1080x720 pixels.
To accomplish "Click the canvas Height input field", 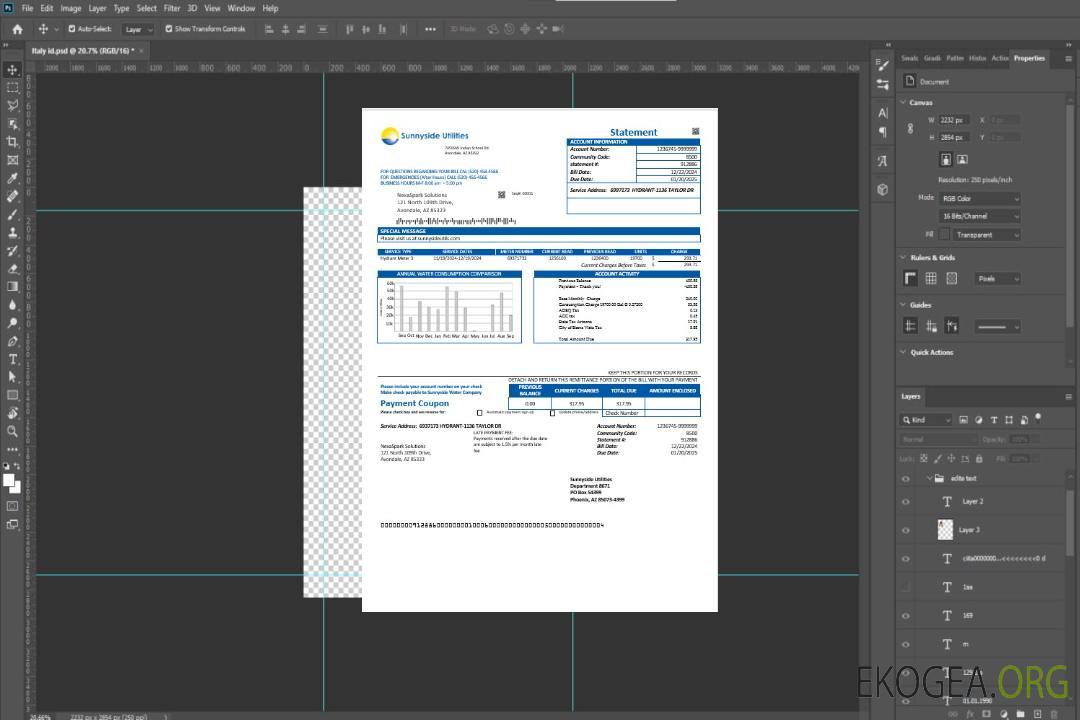I will point(954,138).
